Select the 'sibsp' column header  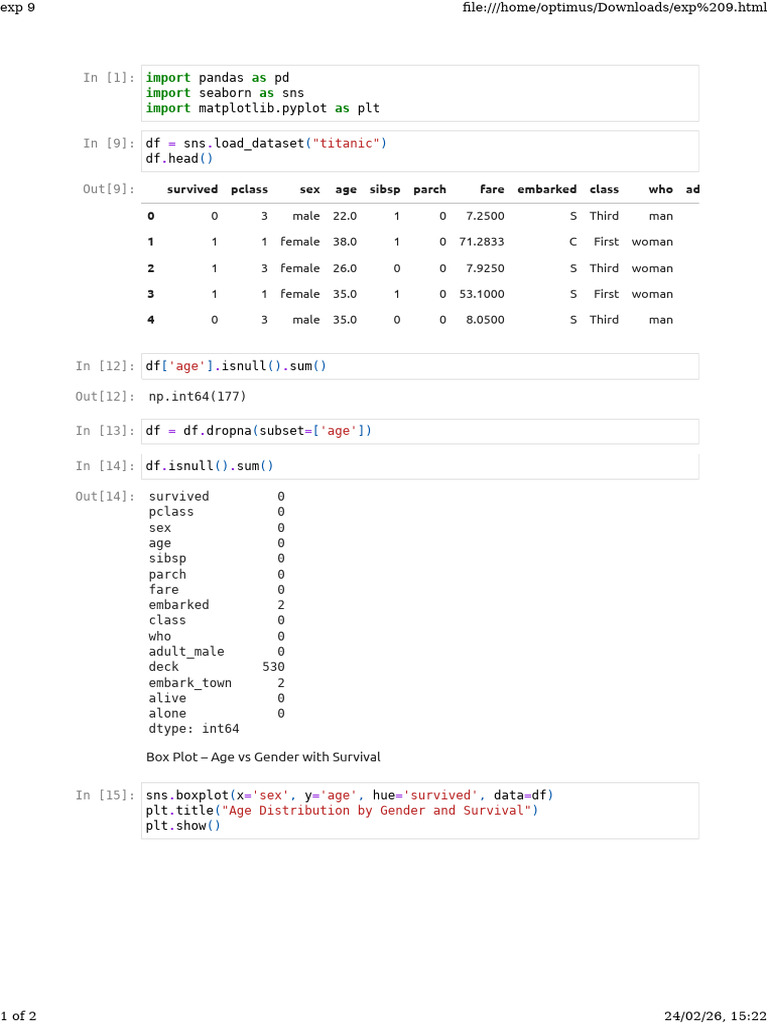pos(385,189)
